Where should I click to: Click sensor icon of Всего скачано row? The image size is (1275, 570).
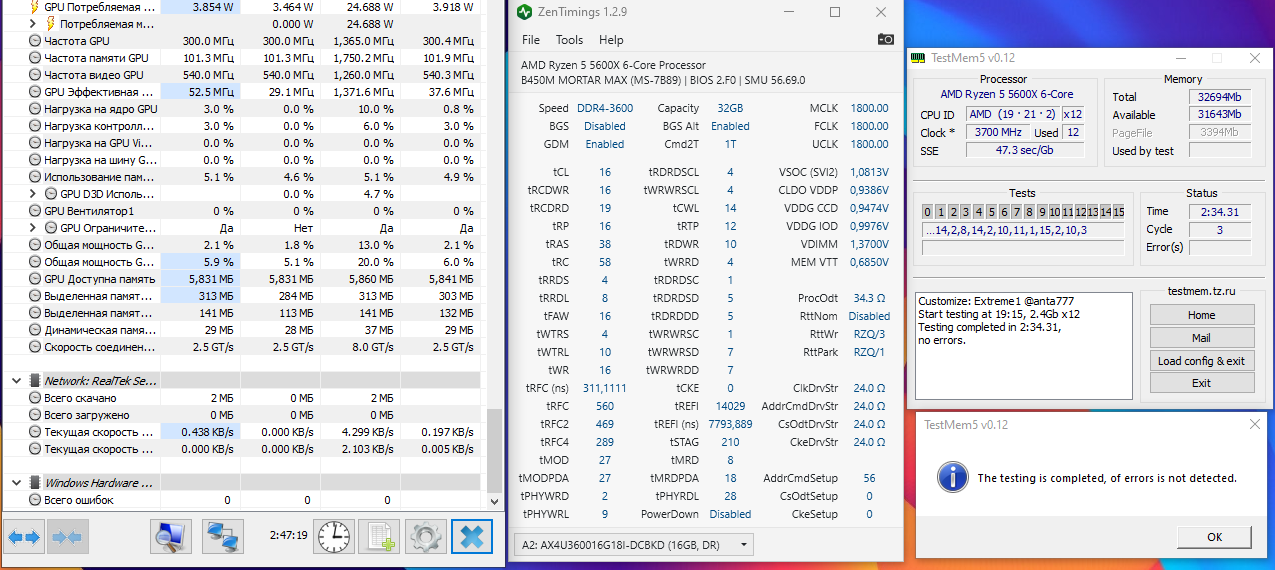(x=35, y=398)
